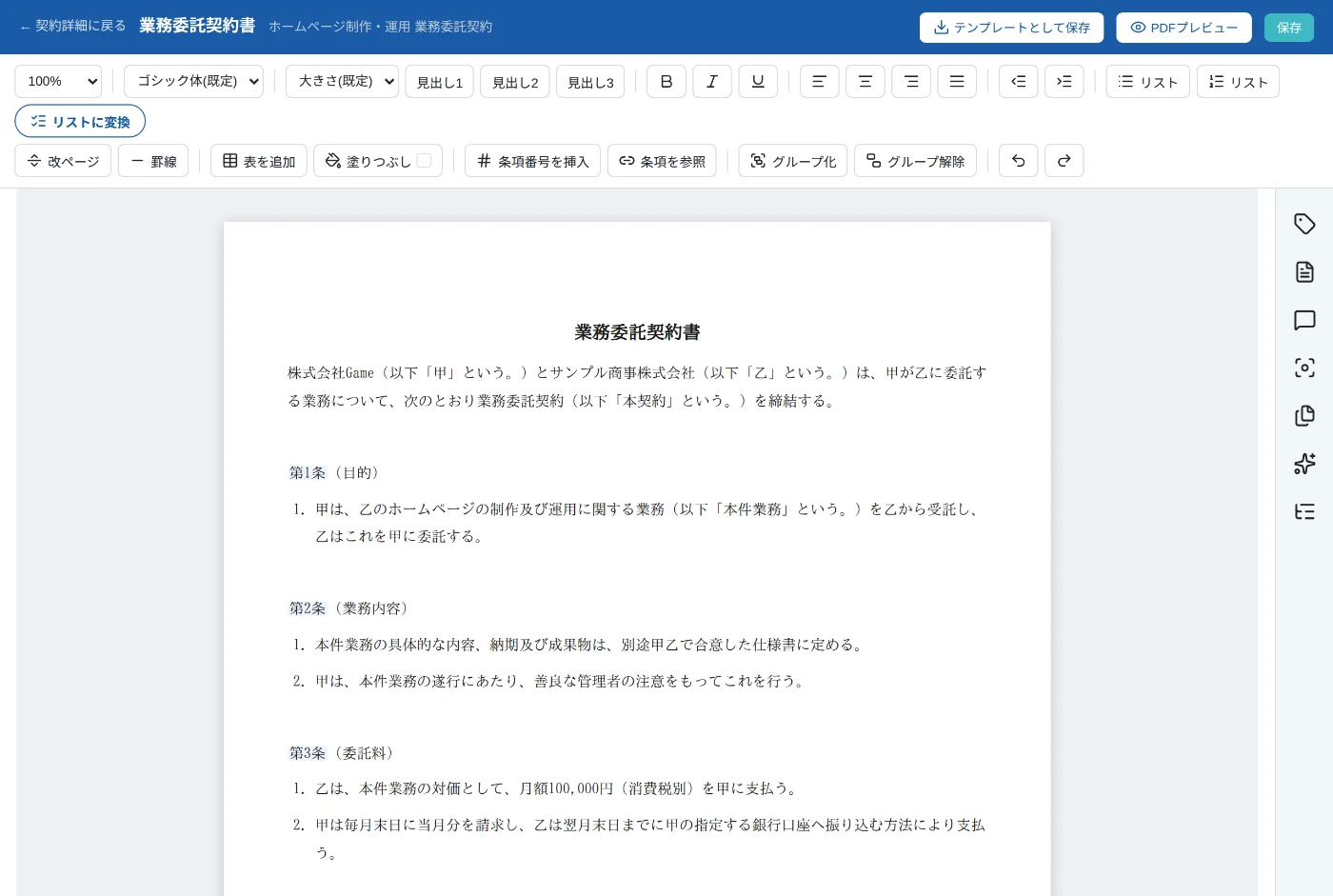Screen dimensions: 1333x896
Task: Open the 100% zoom dropdown
Action: 58,82
